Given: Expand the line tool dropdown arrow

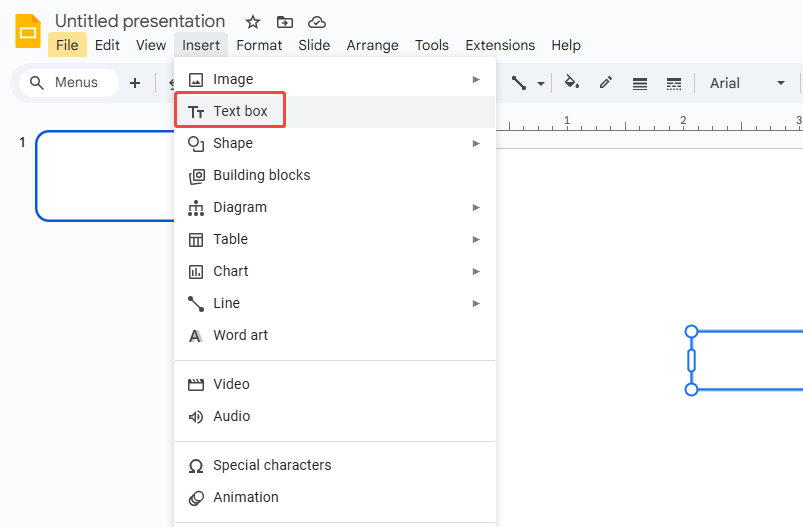Looking at the screenshot, I should click(x=541, y=84).
